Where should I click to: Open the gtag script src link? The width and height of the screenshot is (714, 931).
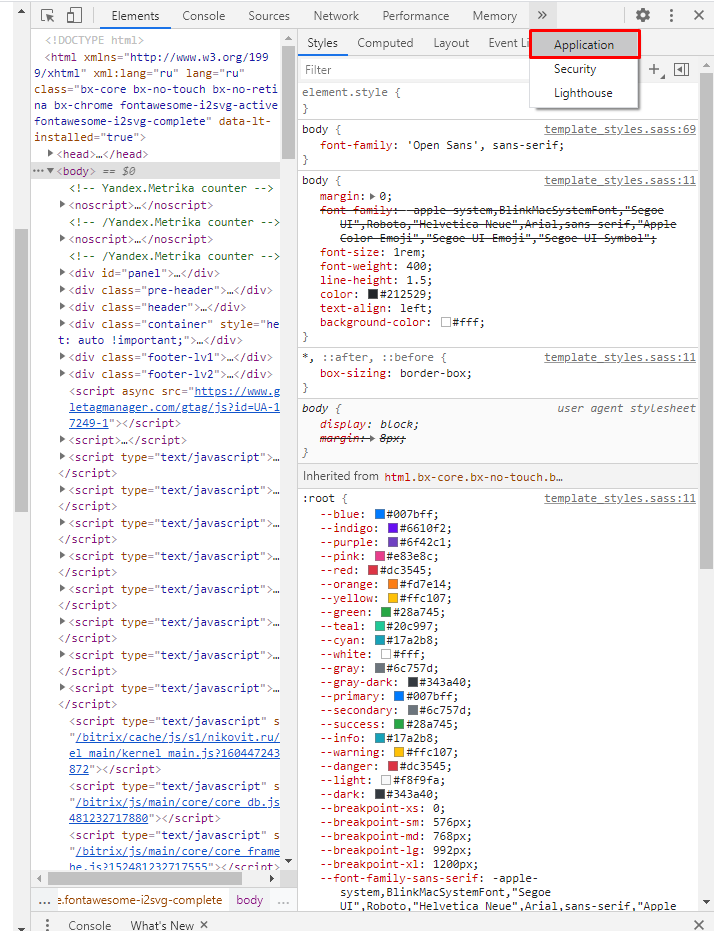174,407
